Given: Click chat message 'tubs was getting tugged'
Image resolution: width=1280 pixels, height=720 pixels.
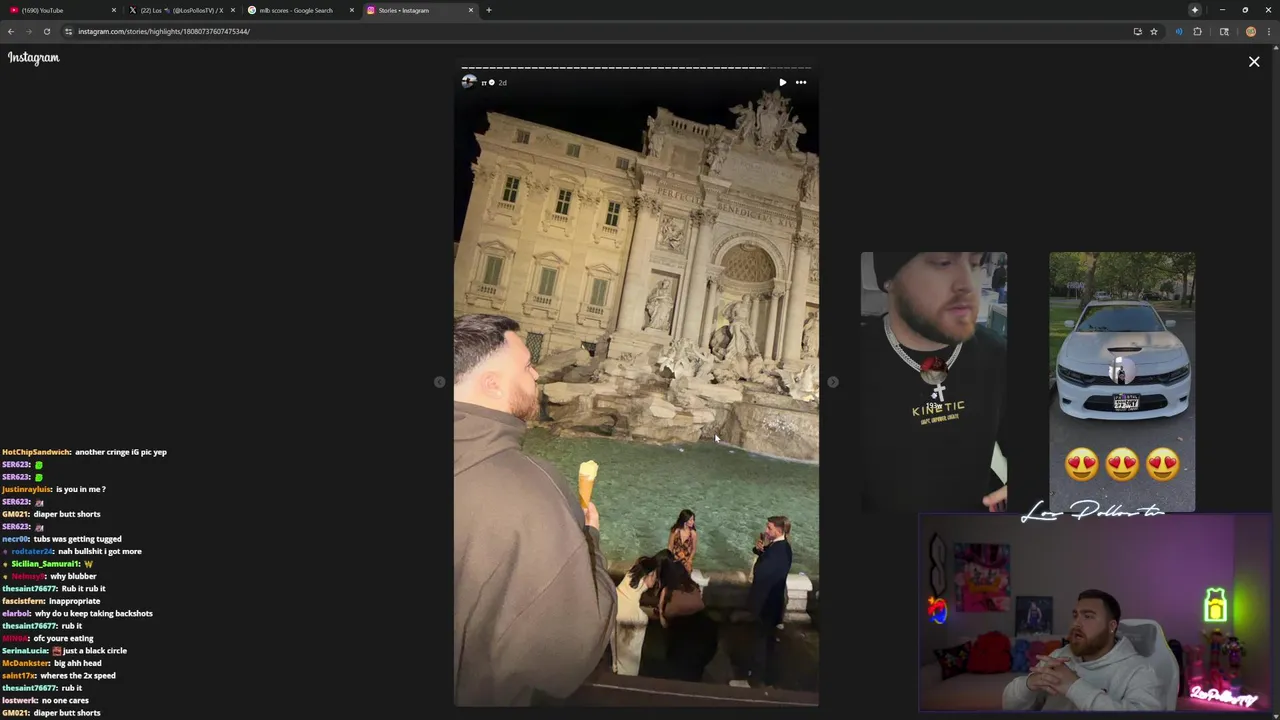Looking at the screenshot, I should pos(78,539).
